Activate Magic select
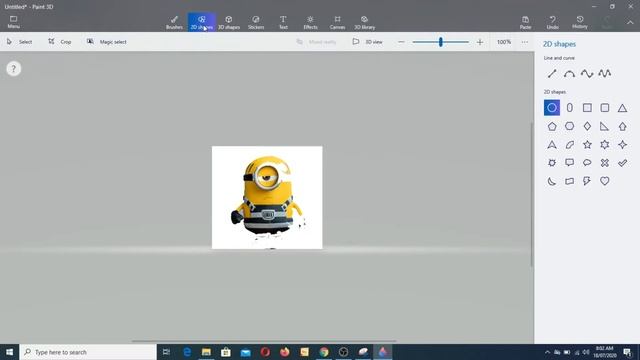This screenshot has height=360, width=640. click(x=107, y=42)
